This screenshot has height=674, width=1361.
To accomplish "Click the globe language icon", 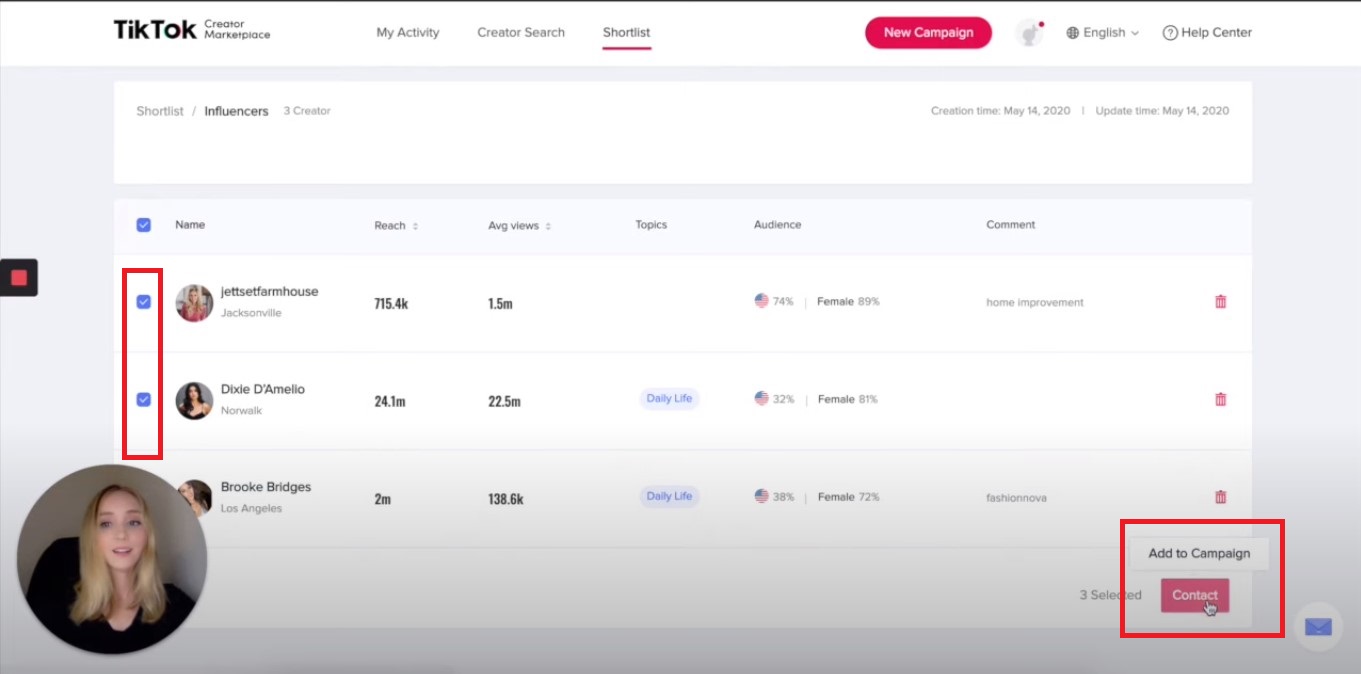I will (x=1073, y=33).
